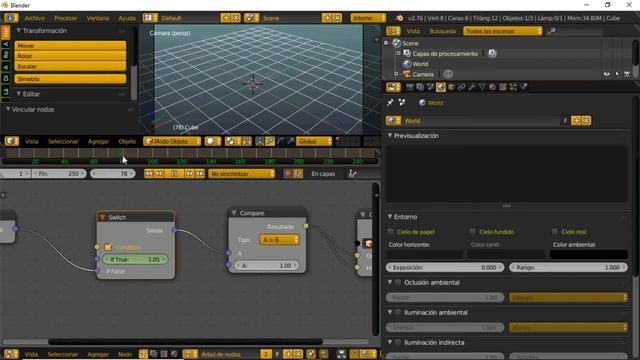
Task: Select World in the outliner
Action: [x=420, y=64]
